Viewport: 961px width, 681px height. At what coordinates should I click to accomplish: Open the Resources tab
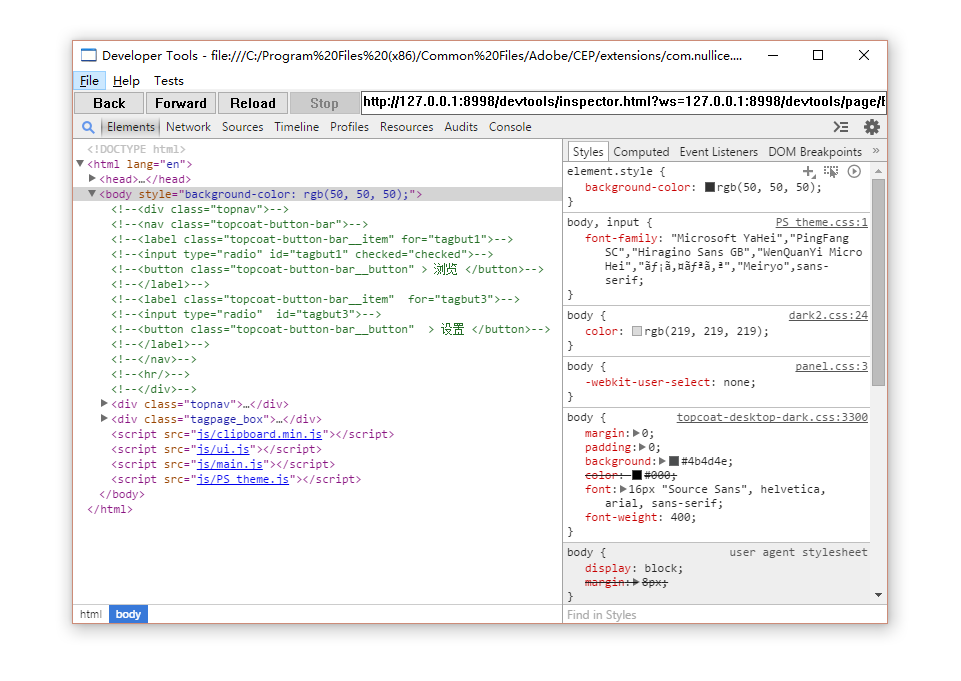point(406,127)
